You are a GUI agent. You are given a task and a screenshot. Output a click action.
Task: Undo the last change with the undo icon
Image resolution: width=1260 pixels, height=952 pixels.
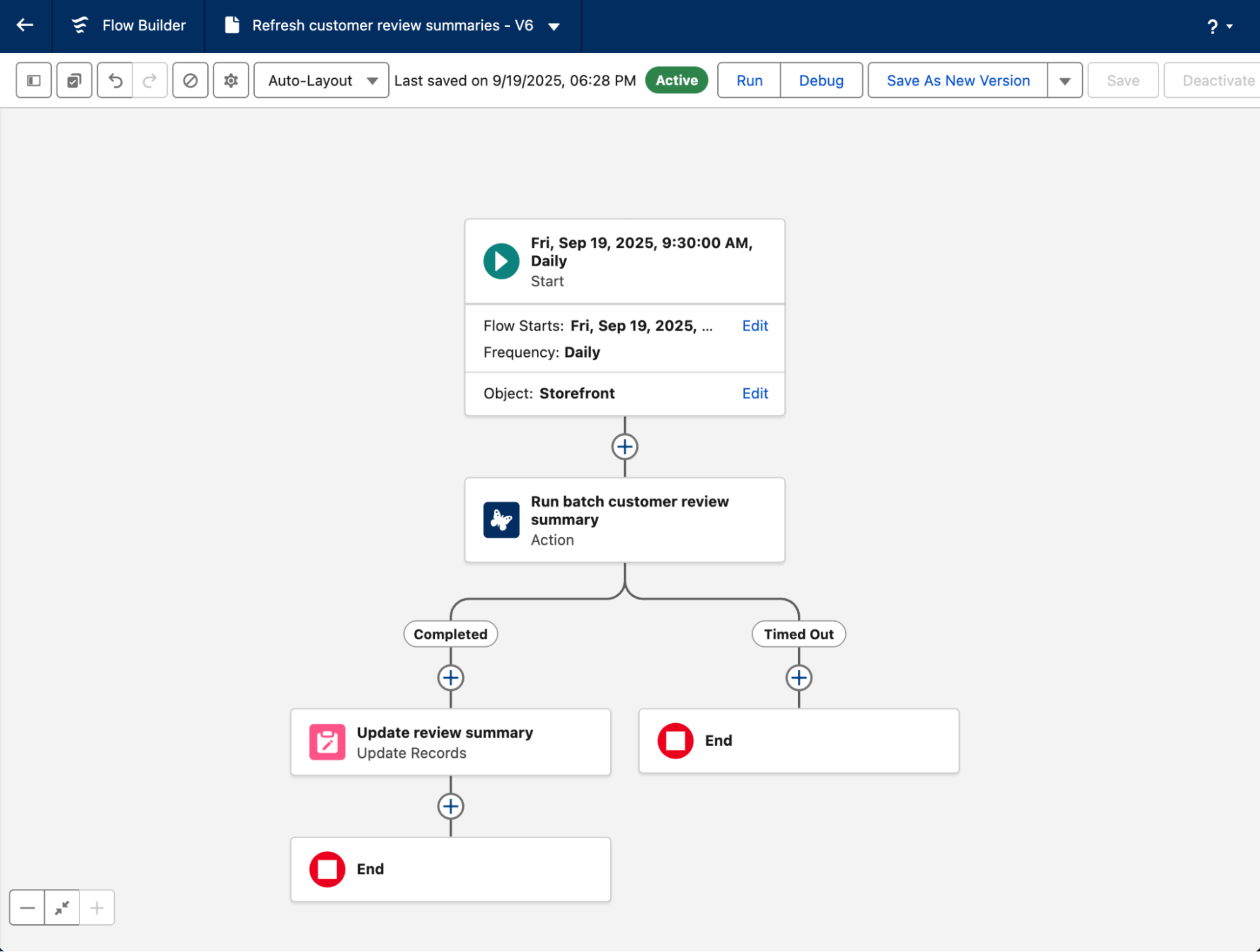114,80
